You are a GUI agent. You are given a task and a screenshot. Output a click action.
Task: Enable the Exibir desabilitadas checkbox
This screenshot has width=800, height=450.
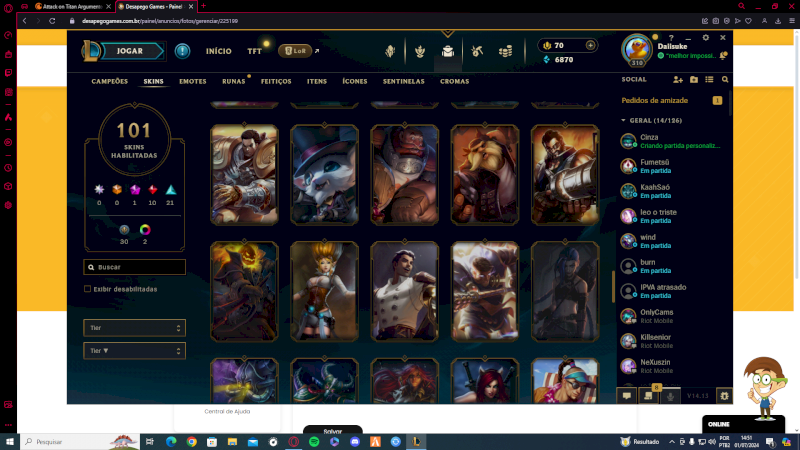pyautogui.click(x=87, y=289)
